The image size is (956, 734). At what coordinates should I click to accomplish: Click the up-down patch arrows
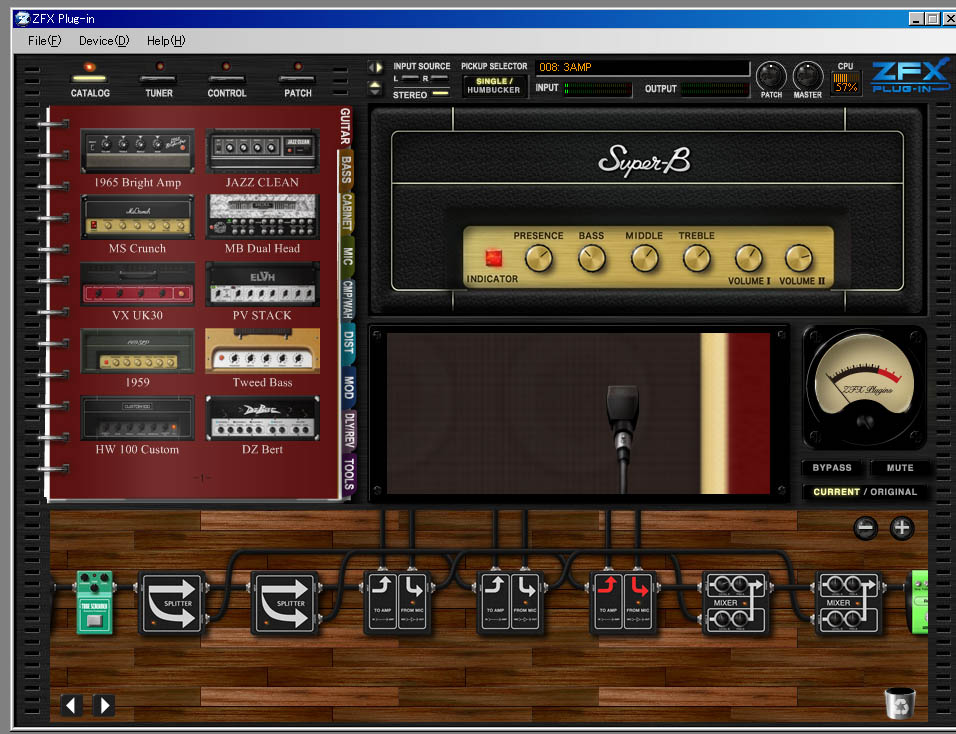[375, 88]
